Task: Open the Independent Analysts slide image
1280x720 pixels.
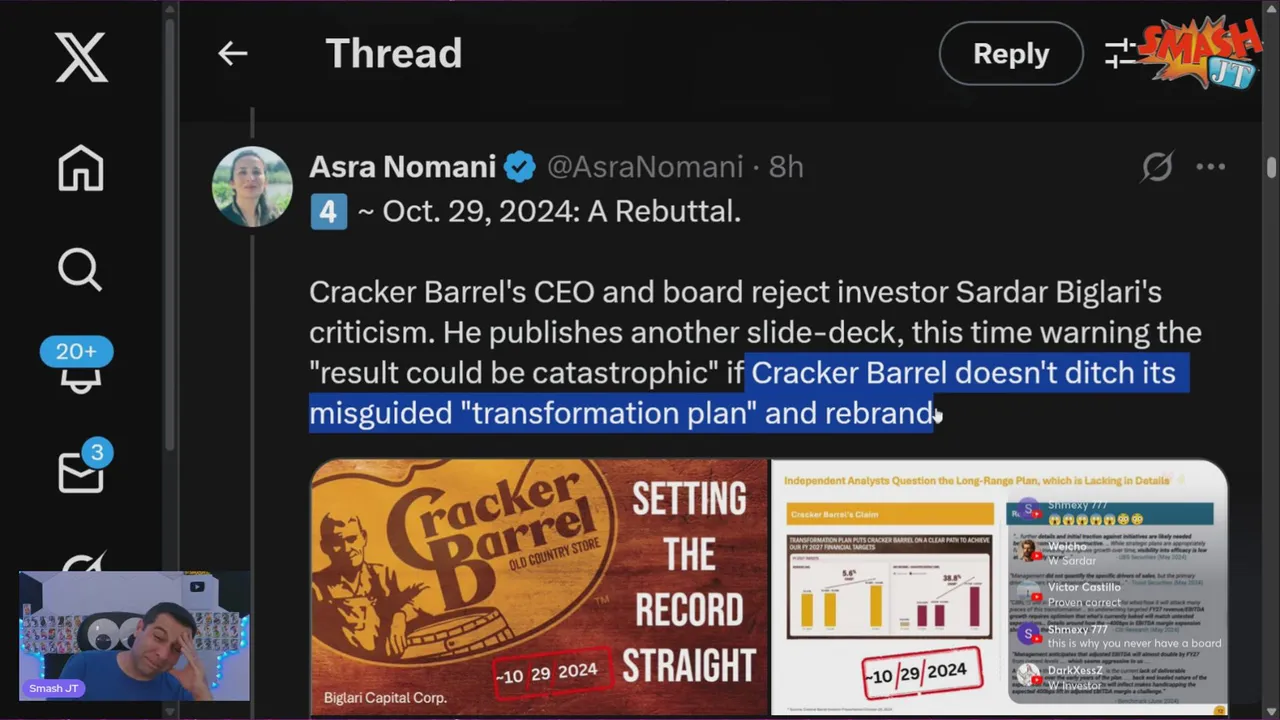Action: pos(999,587)
